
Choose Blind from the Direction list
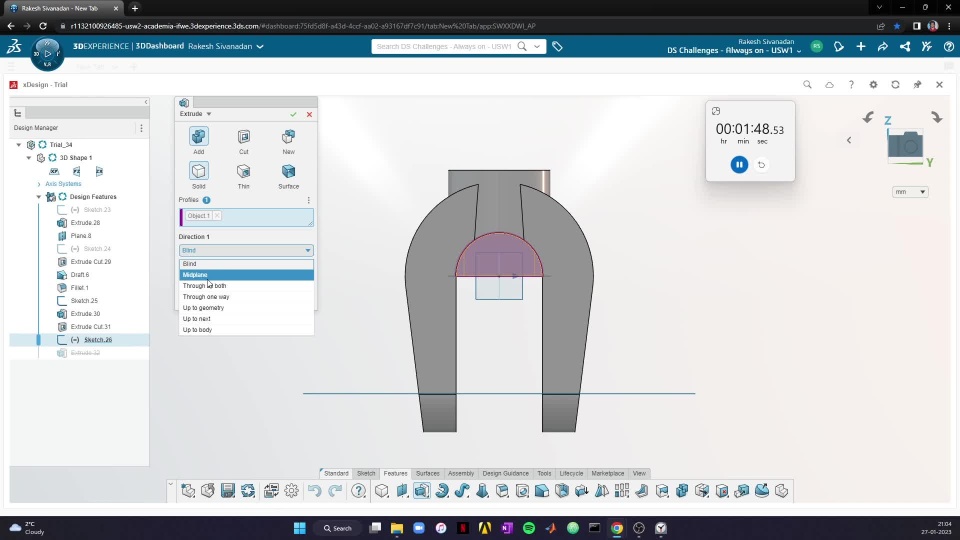[x=246, y=264]
